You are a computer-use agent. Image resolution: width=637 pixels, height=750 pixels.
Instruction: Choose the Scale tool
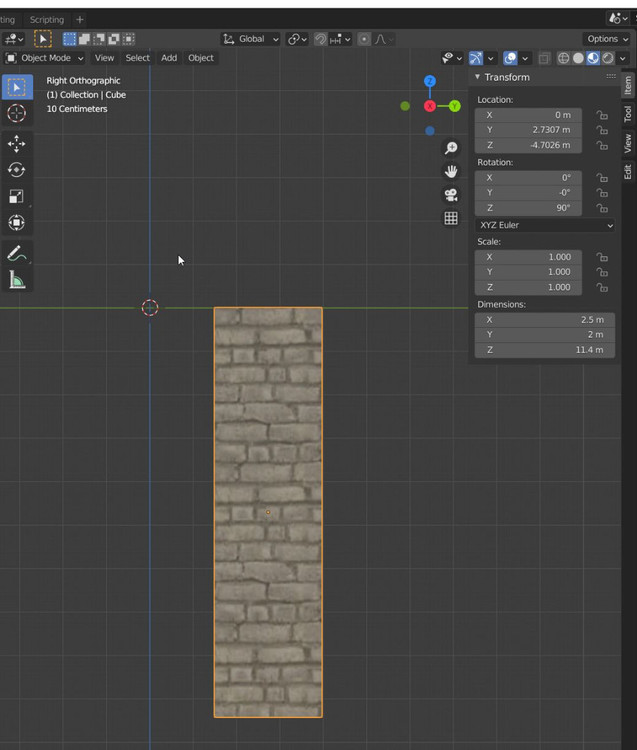(17, 196)
